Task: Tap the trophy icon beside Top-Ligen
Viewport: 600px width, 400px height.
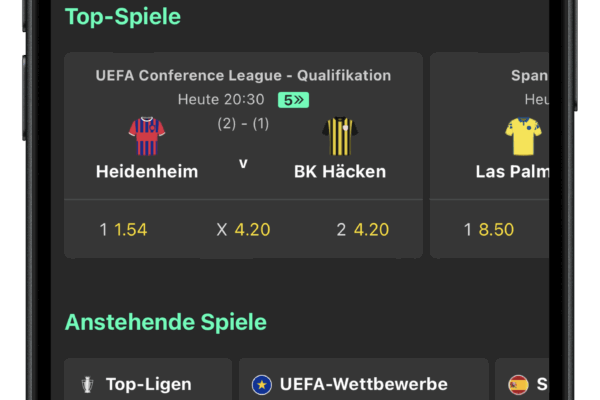Action: tap(88, 384)
